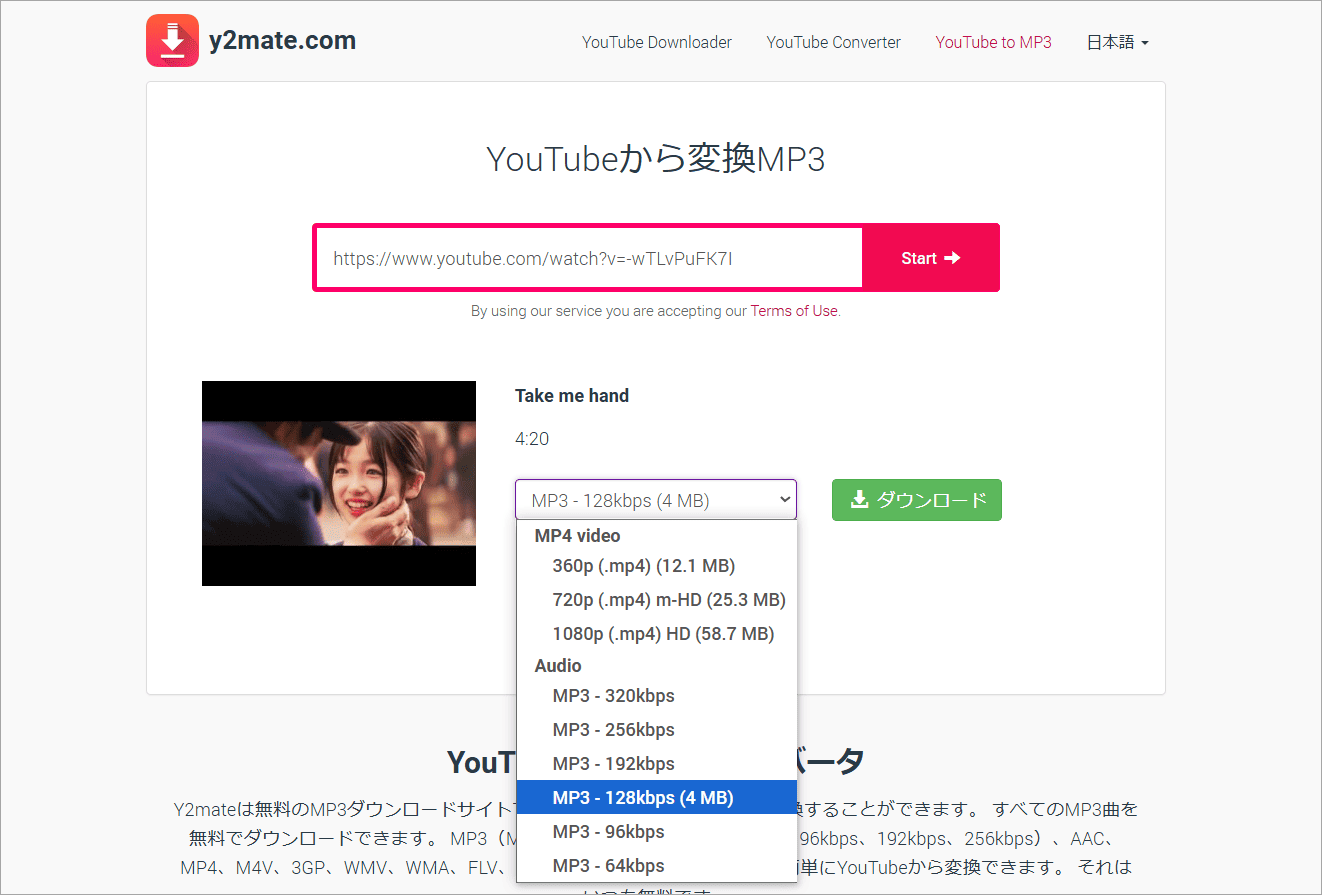Collapse the MP3 - 128kbps format combo box
Screen dimensions: 1322x895
[x=656, y=500]
